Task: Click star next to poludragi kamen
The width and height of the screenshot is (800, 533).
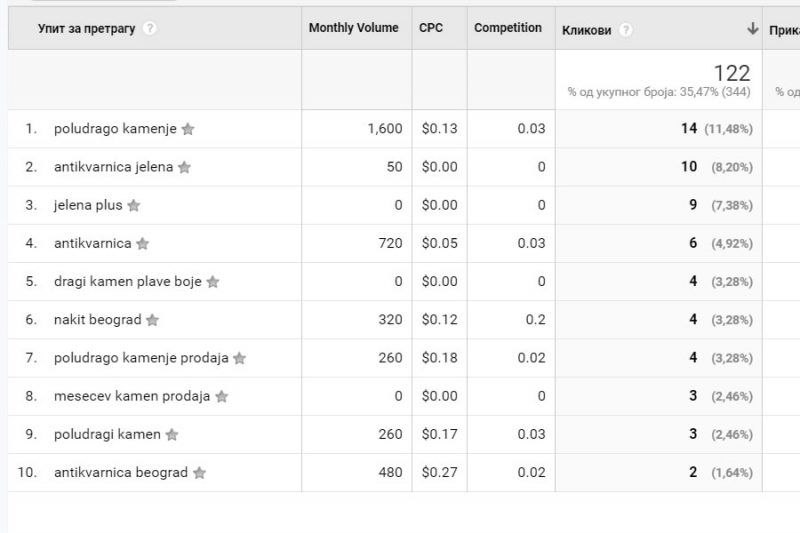Action: pyautogui.click(x=172, y=435)
